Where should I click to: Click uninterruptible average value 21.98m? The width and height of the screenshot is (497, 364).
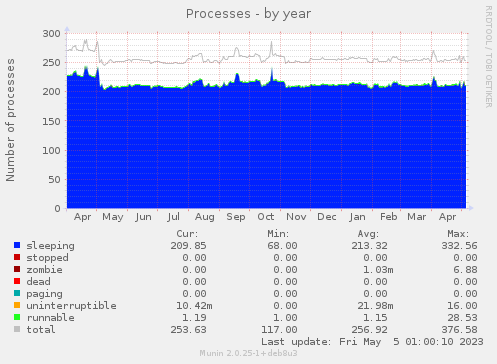[x=375, y=306]
